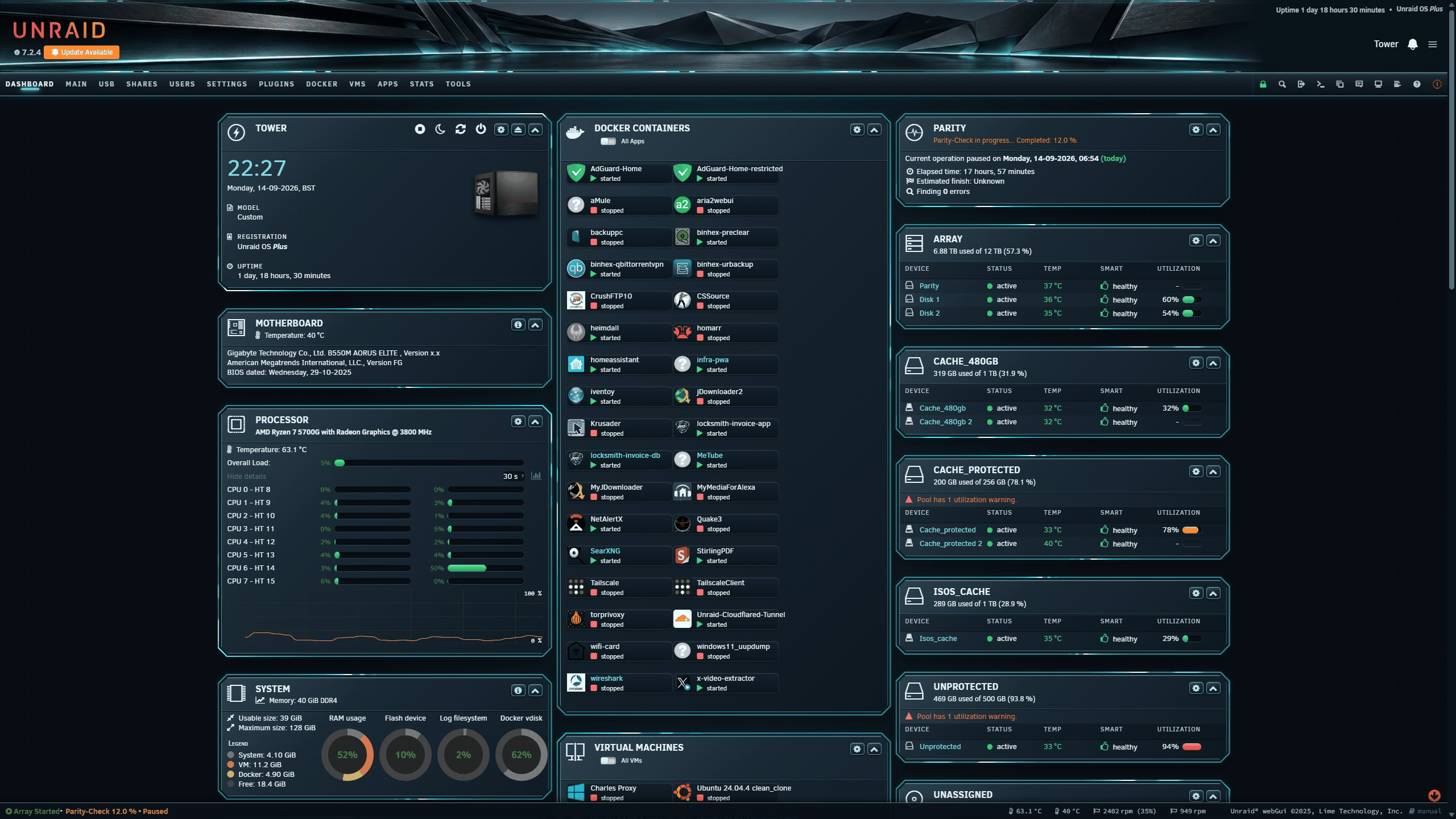This screenshot has height=819, width=1456.
Task: Open Motherboard info icon
Action: pyautogui.click(x=518, y=325)
